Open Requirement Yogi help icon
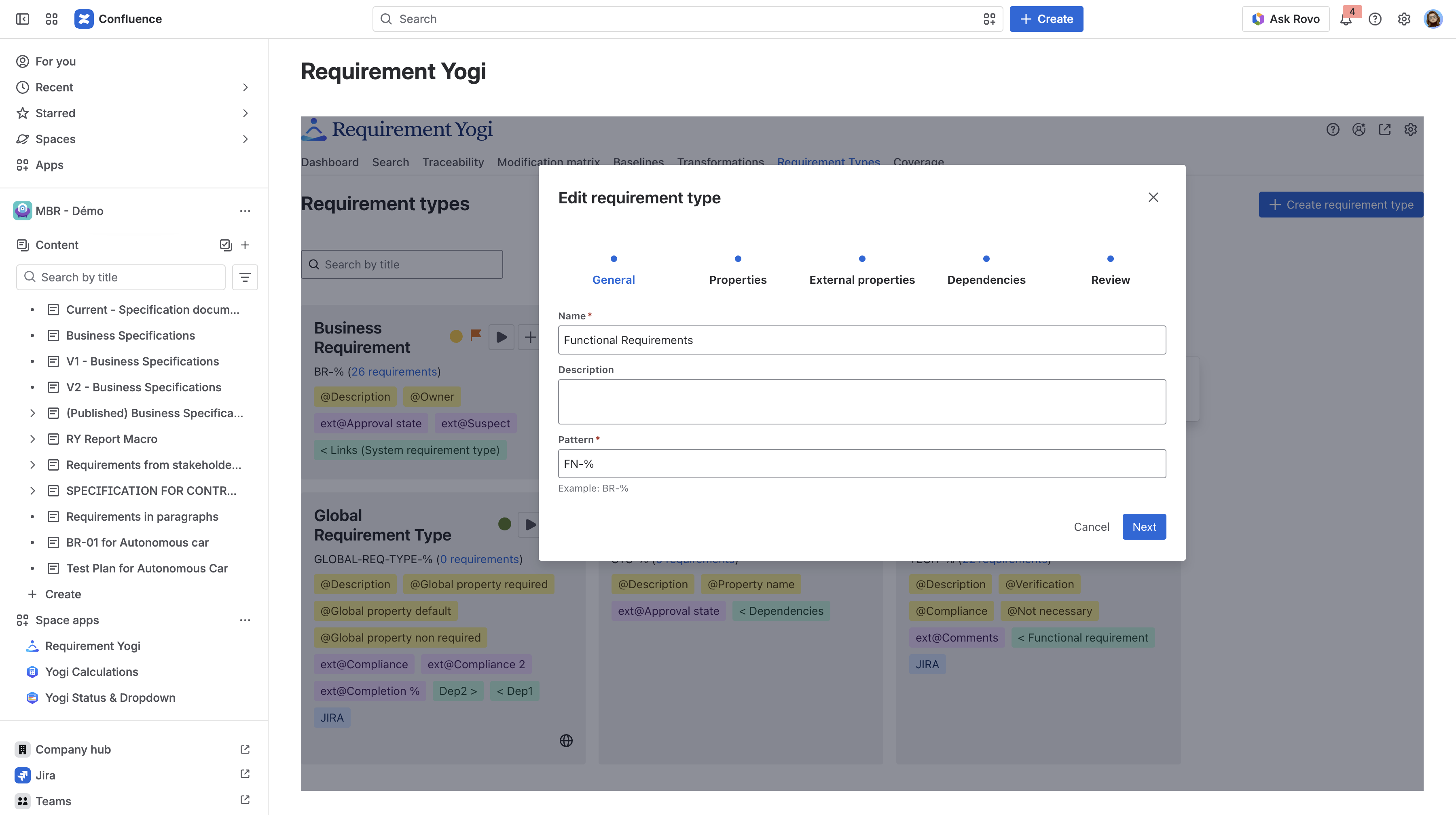This screenshot has width=1456, height=815. (1333, 129)
